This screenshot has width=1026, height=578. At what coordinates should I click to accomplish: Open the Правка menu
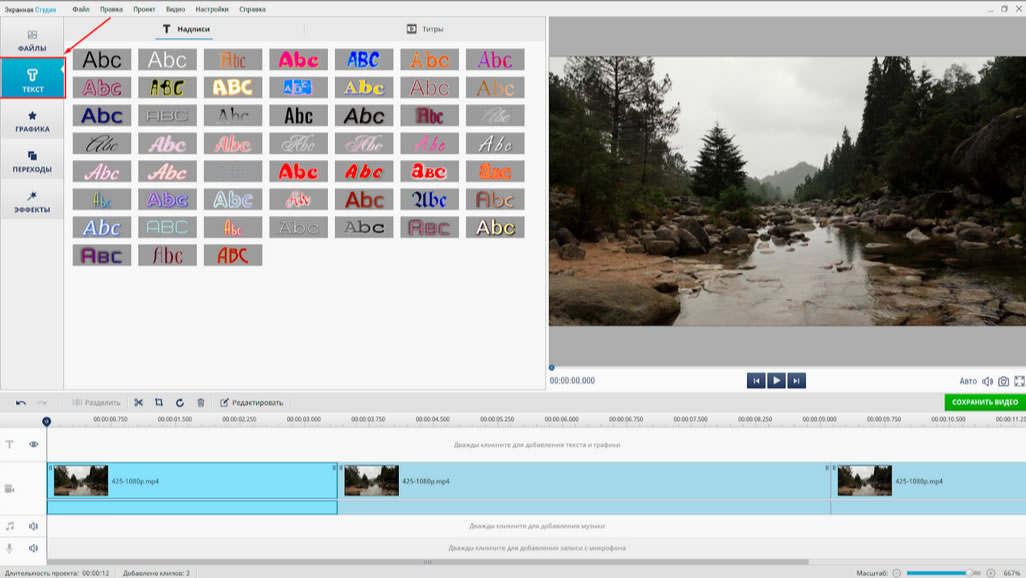[x=111, y=9]
